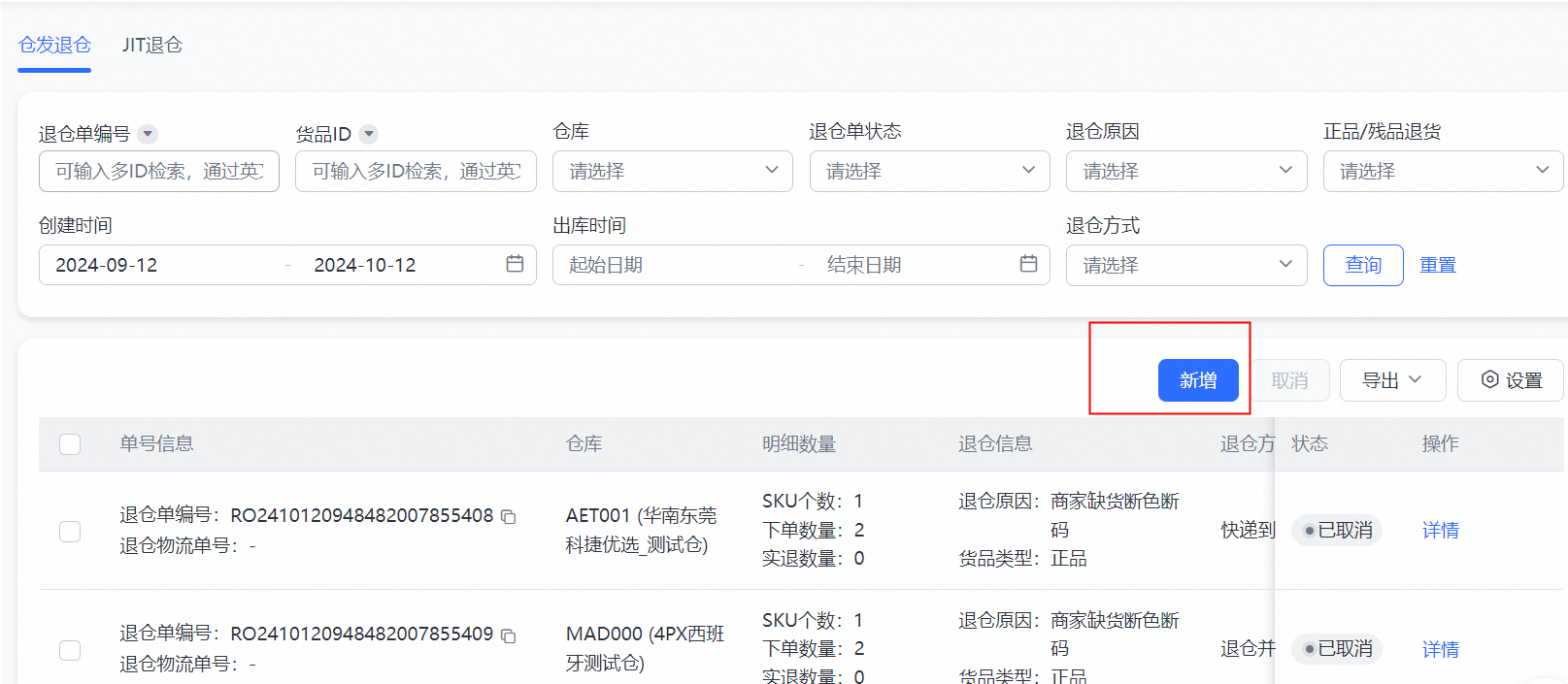Switch to the JIT退仓 tab
Viewport: 1568px width, 684px height.
[x=152, y=45]
